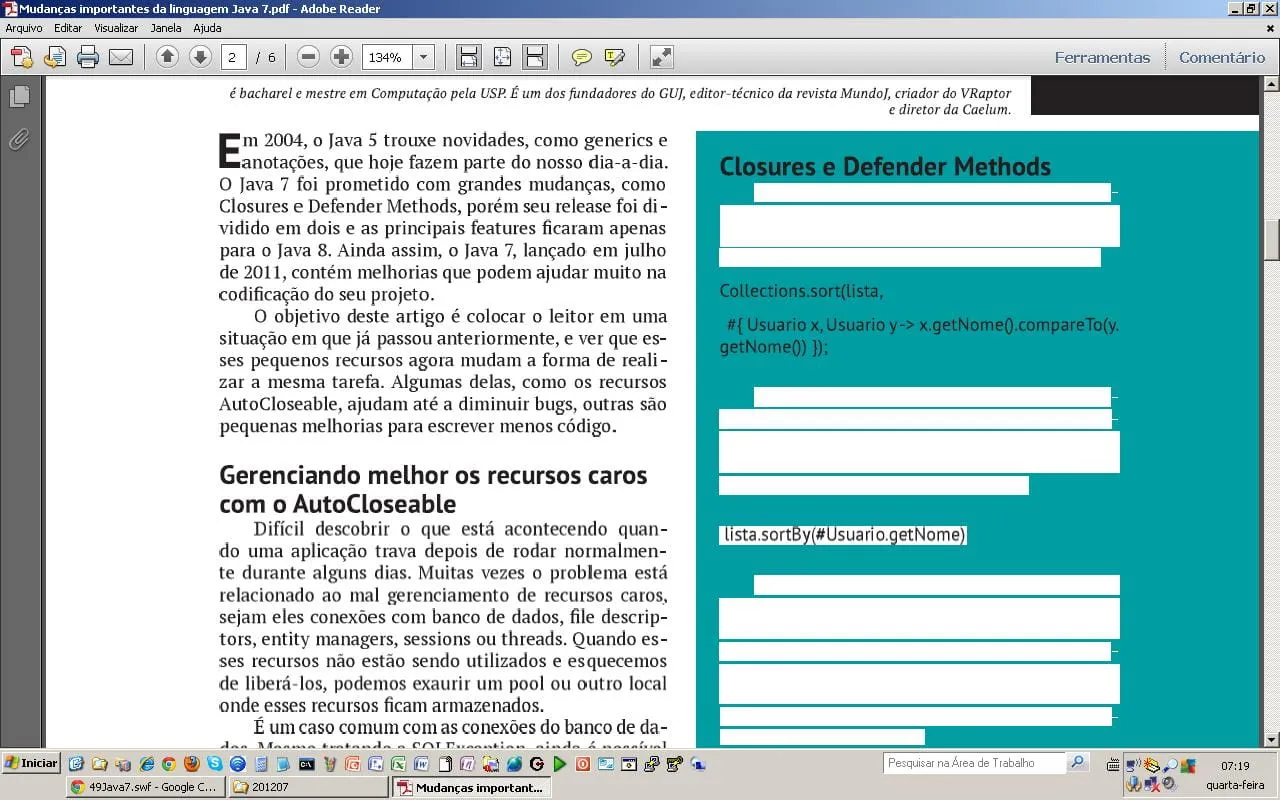Image resolution: width=1280 pixels, height=800 pixels.
Task: Launch Google Chrome from quick launch
Action: [168, 764]
